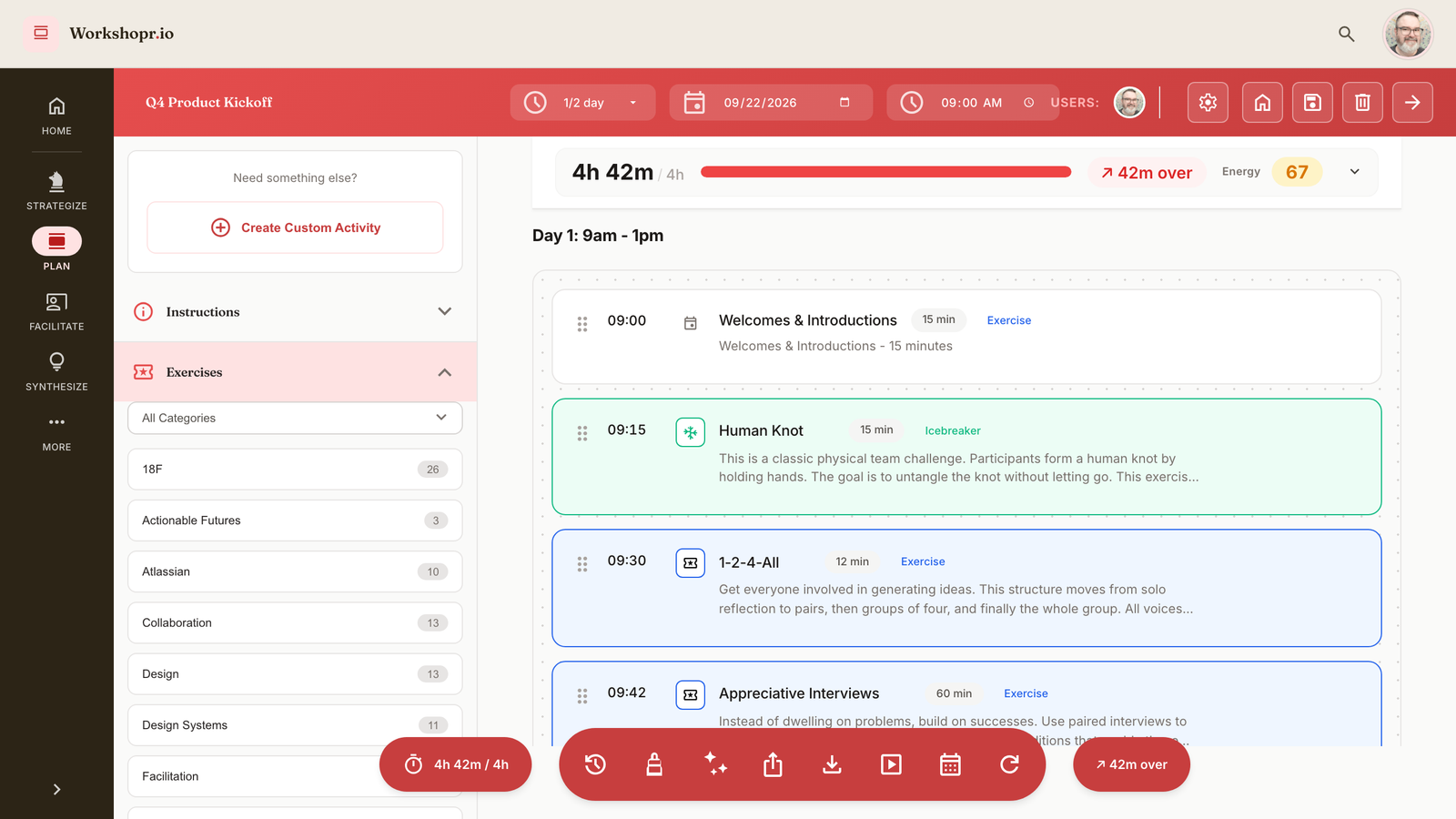Open the Design Systems category
Viewport: 1456px width, 819px height.
295,725
